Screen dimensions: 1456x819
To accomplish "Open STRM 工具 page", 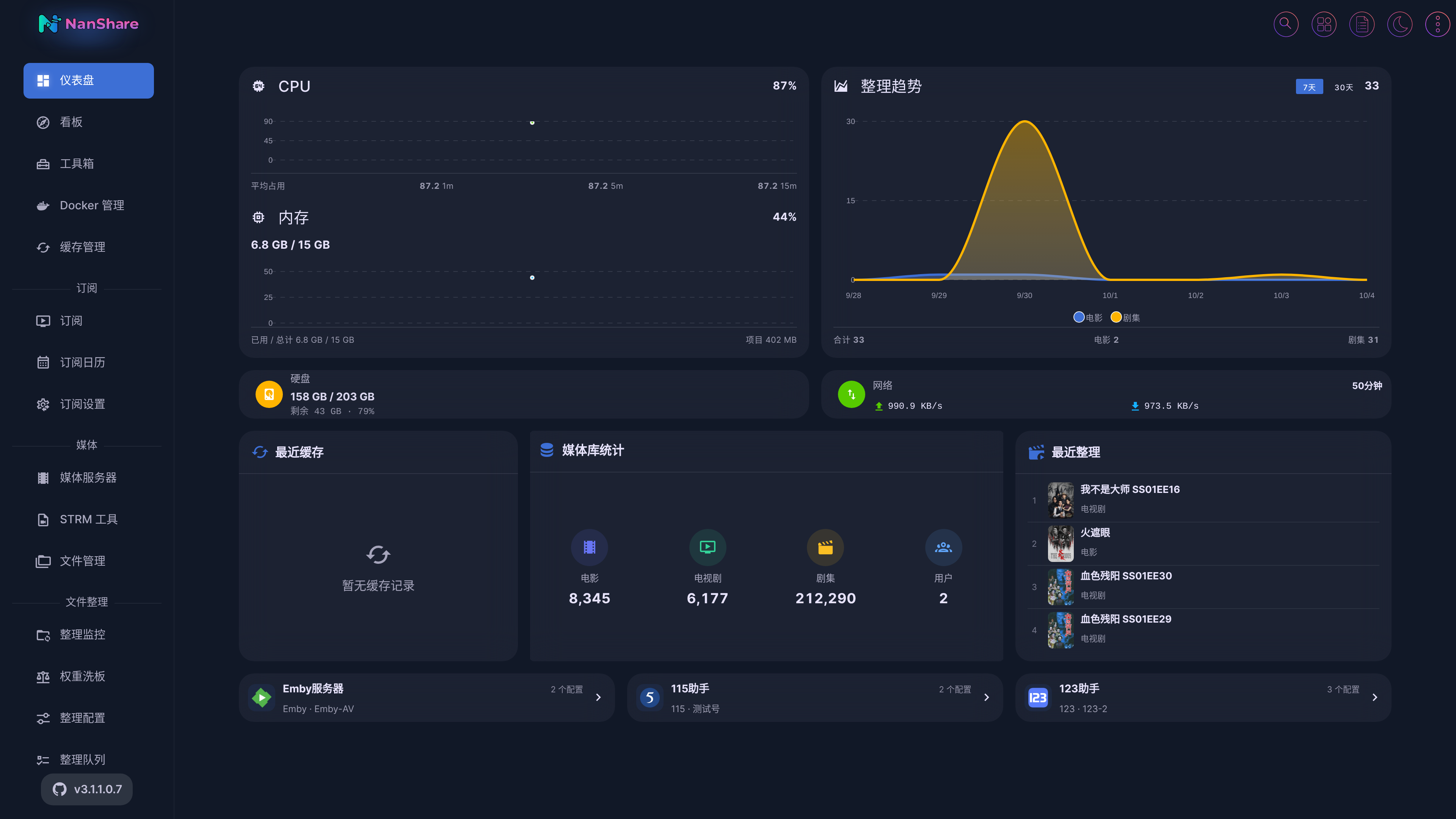I will pos(88,519).
